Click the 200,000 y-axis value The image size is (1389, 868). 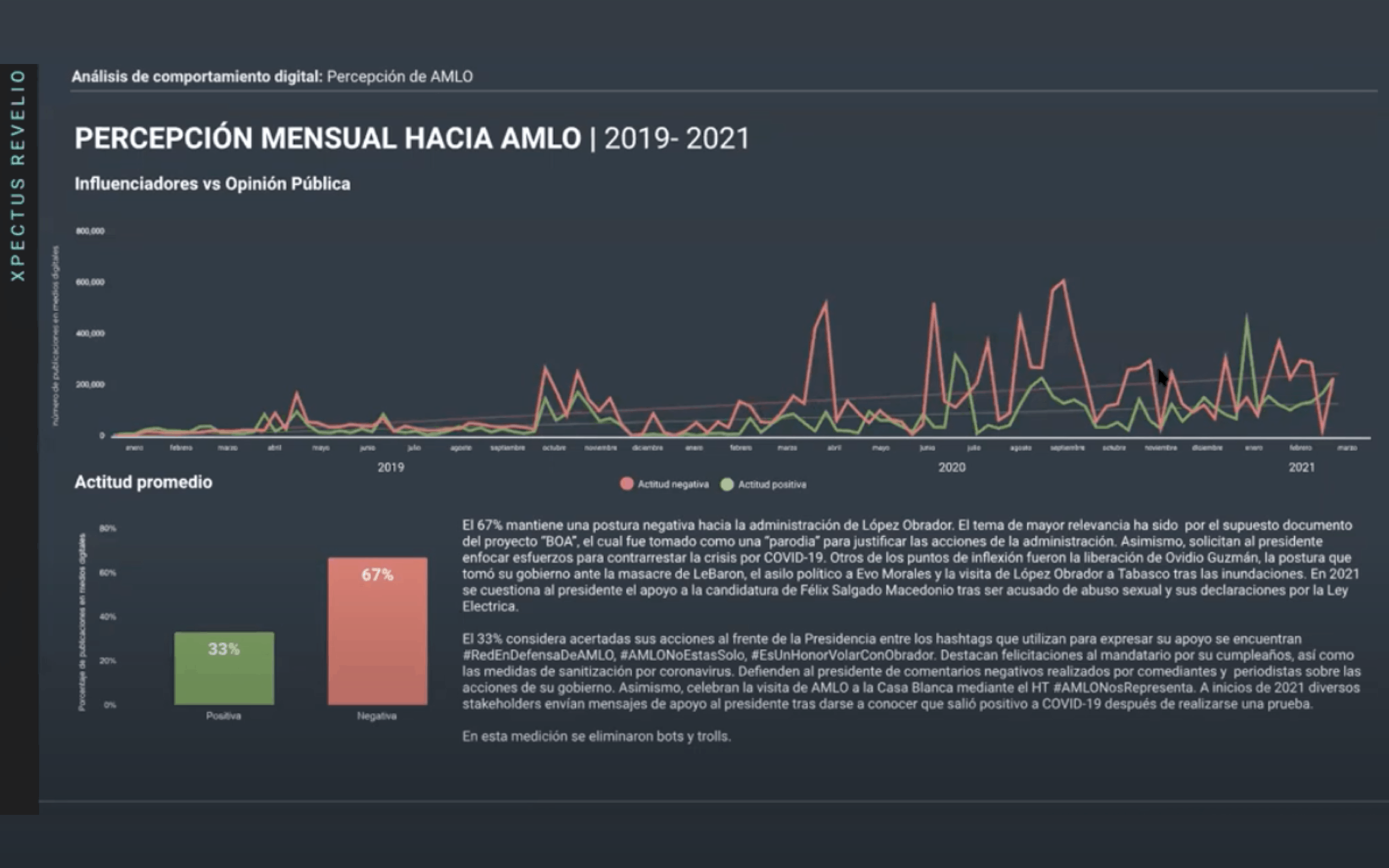tap(90, 384)
